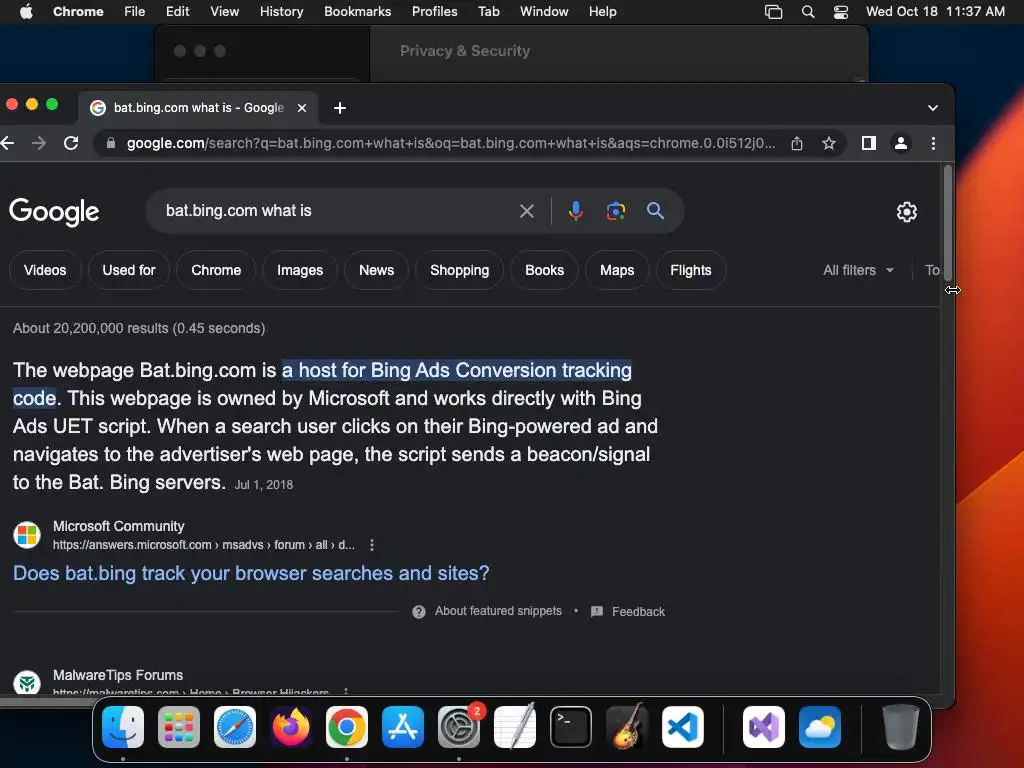Click About featured snippets help icon
Viewport: 1024px width, 768px height.
(419, 611)
